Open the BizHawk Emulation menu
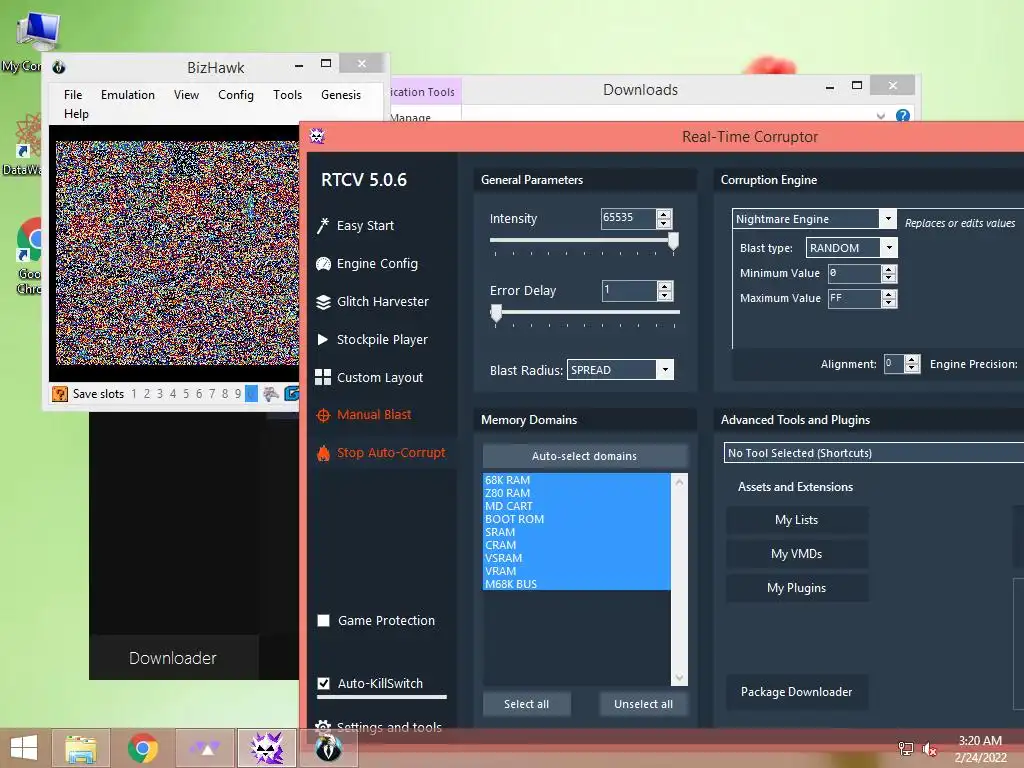1024x768 pixels. tap(128, 95)
